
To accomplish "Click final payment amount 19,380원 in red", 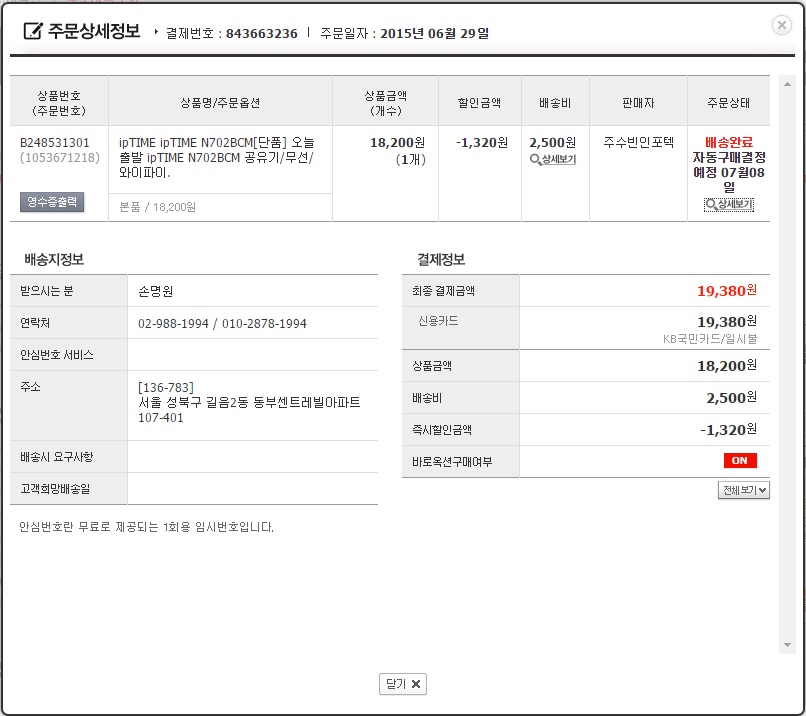I will pyautogui.click(x=726, y=291).
